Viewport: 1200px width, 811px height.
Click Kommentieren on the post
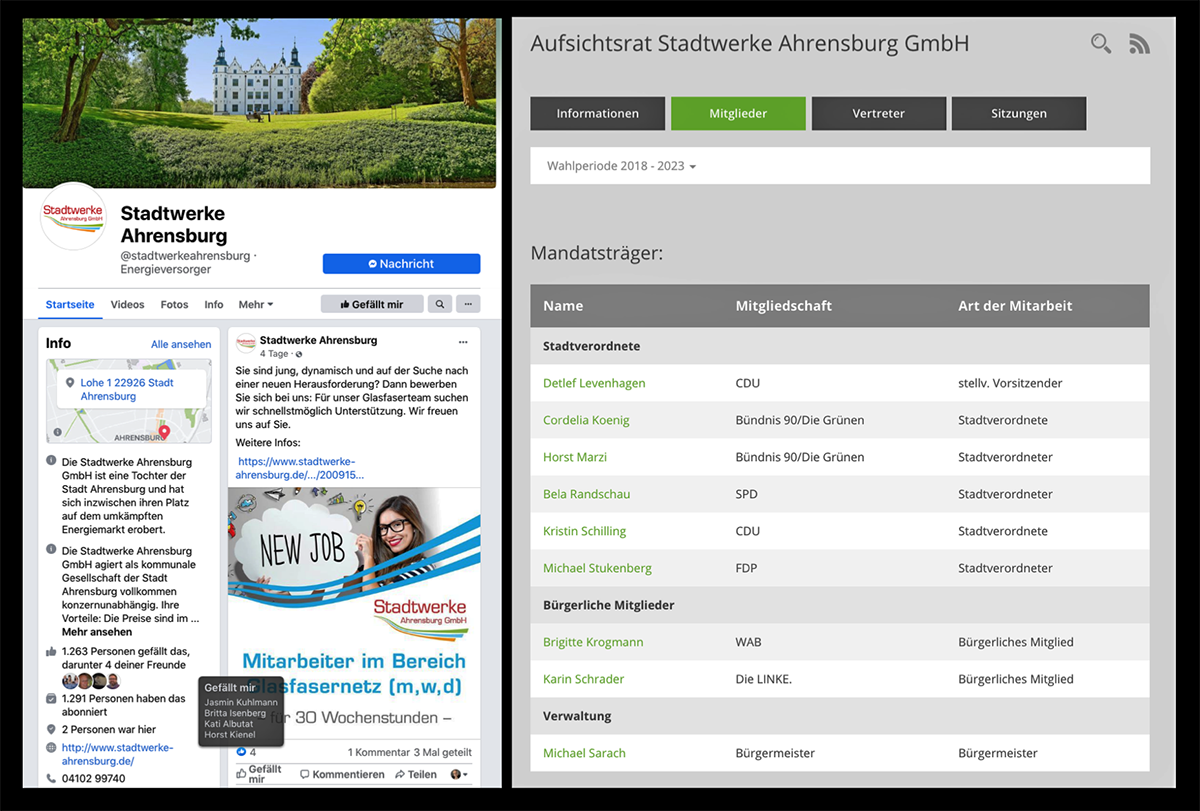(x=341, y=774)
